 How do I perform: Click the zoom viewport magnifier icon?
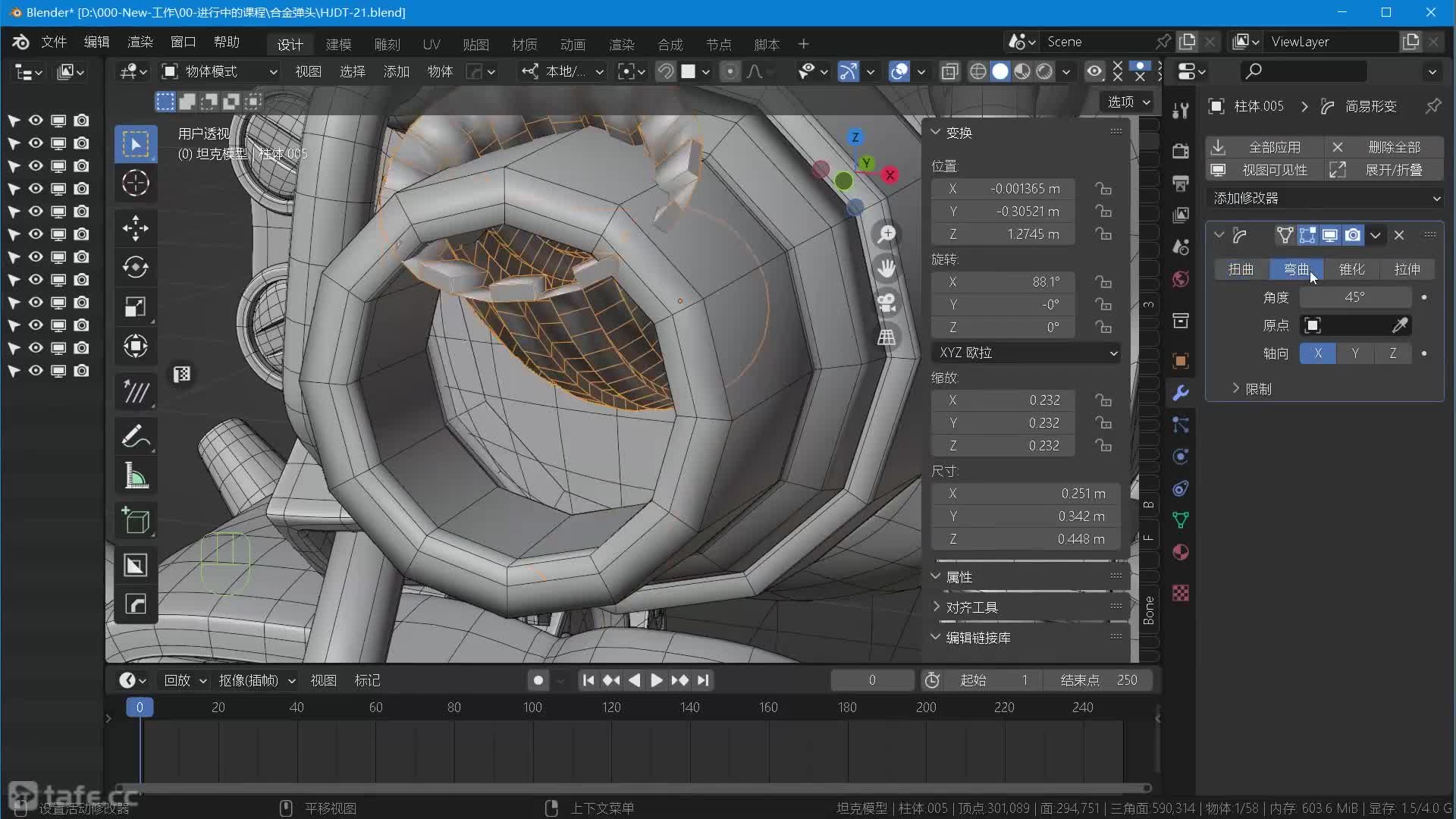click(x=886, y=234)
